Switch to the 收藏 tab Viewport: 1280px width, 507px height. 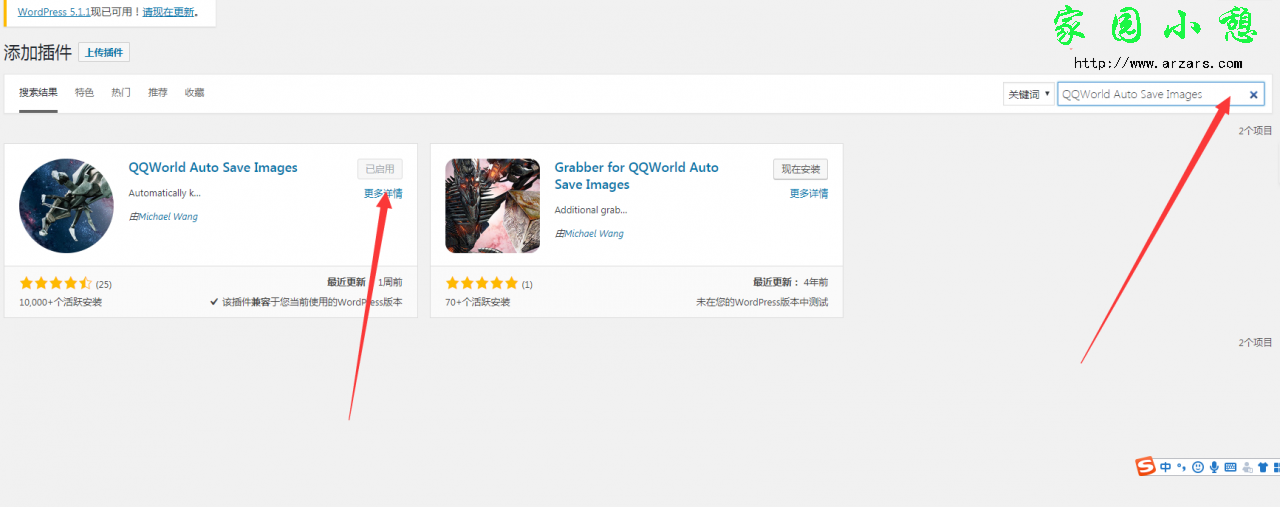194,93
